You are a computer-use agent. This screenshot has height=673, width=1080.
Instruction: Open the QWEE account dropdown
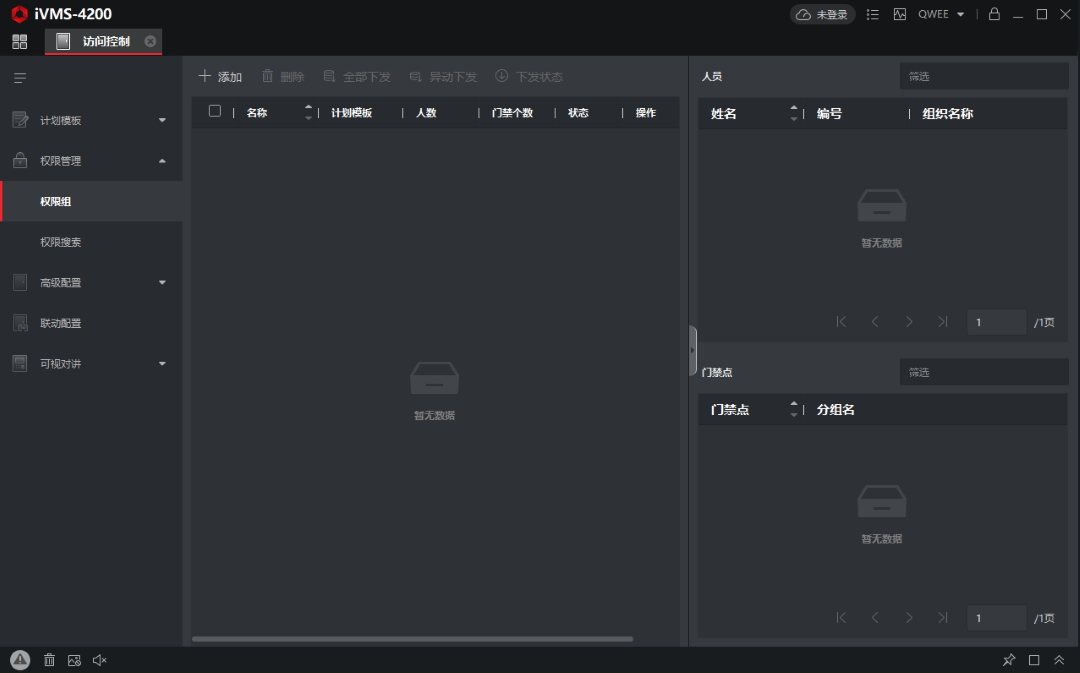(938, 14)
